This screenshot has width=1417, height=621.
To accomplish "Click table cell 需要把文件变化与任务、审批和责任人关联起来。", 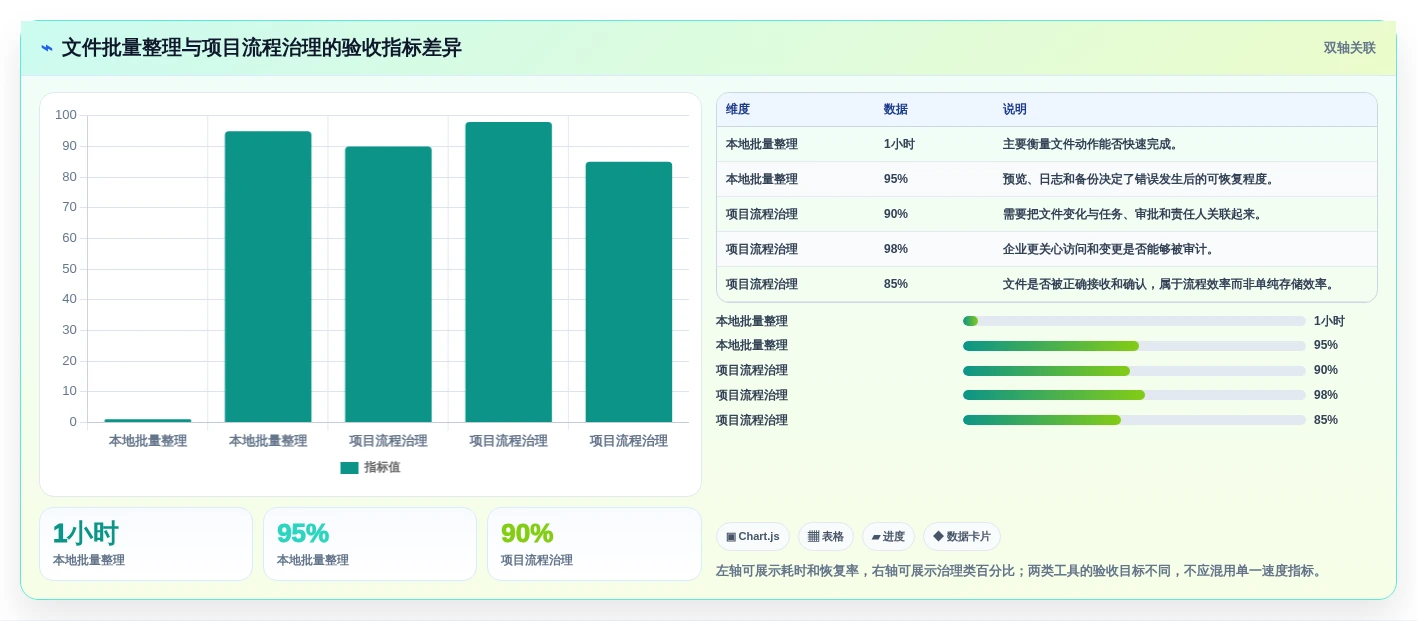I will point(1185,214).
